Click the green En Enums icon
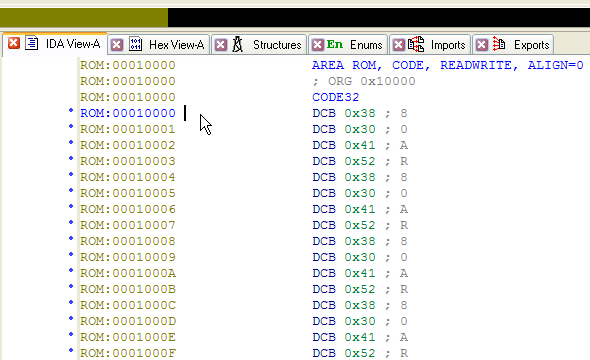The image size is (590, 360). pos(335,44)
